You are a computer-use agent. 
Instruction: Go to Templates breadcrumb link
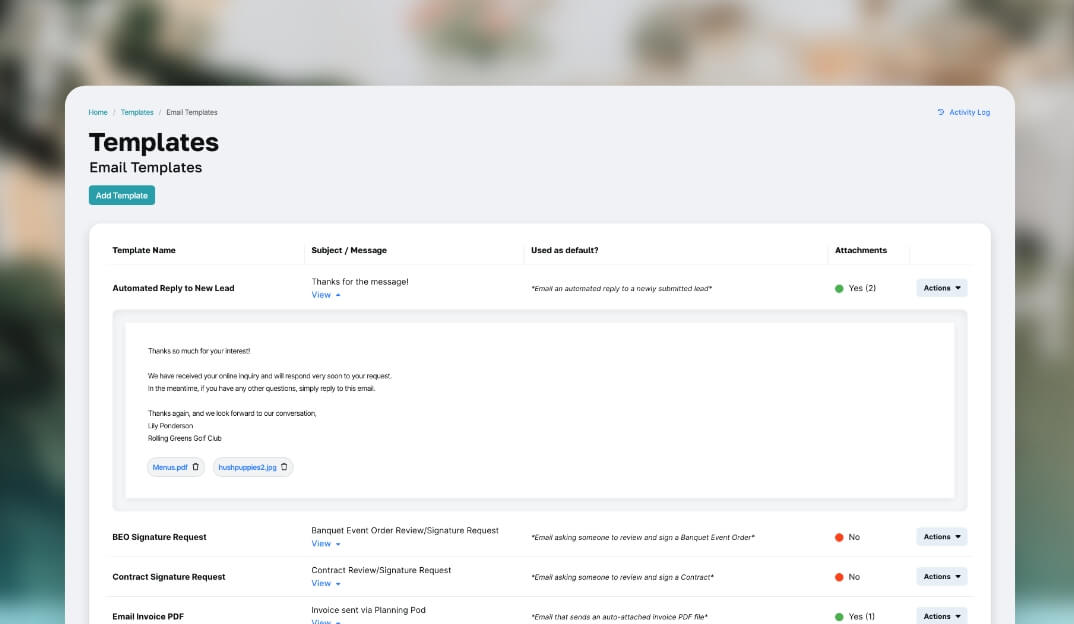point(137,112)
